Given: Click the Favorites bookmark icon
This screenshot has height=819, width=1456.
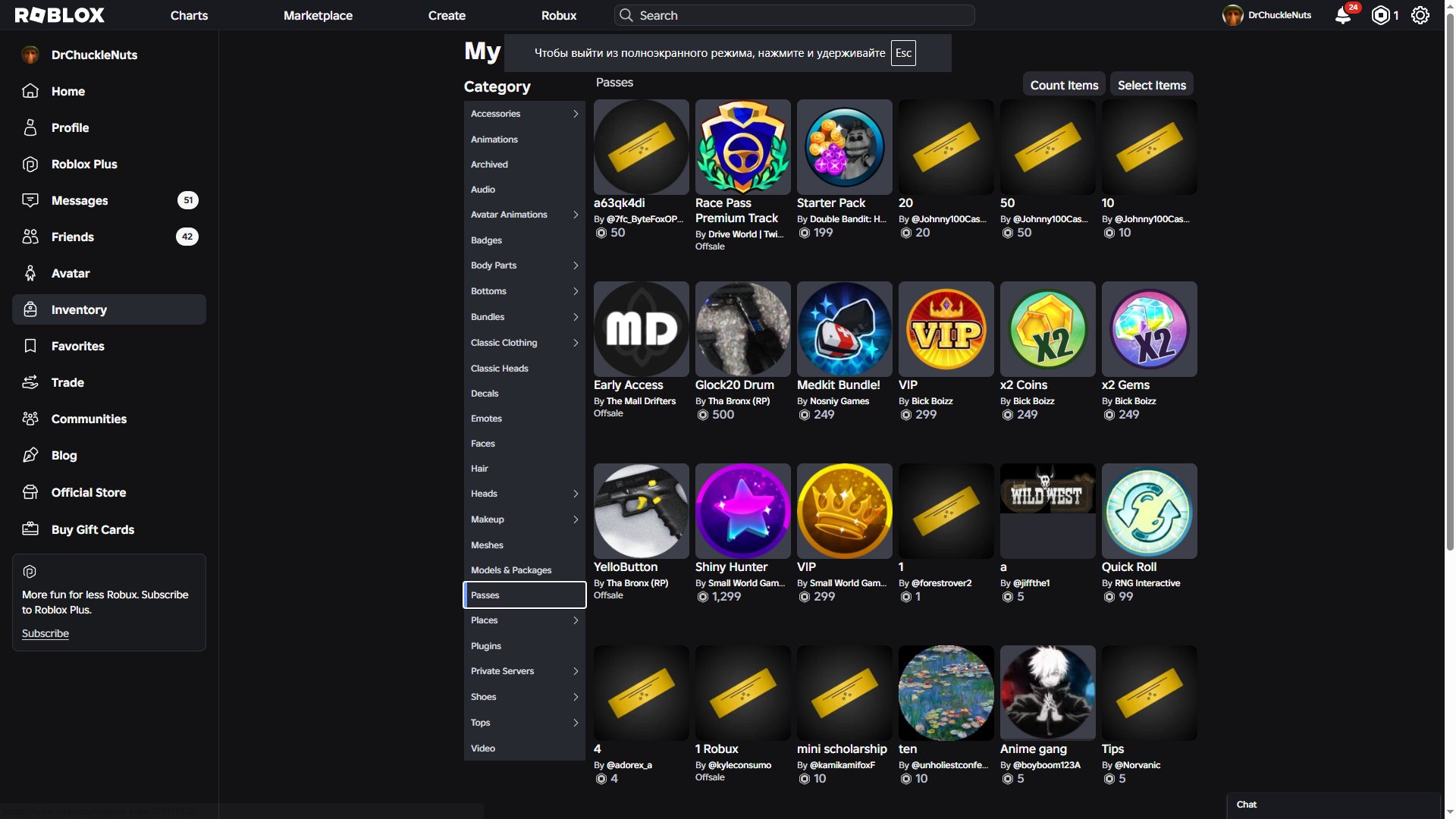Looking at the screenshot, I should click(x=30, y=346).
